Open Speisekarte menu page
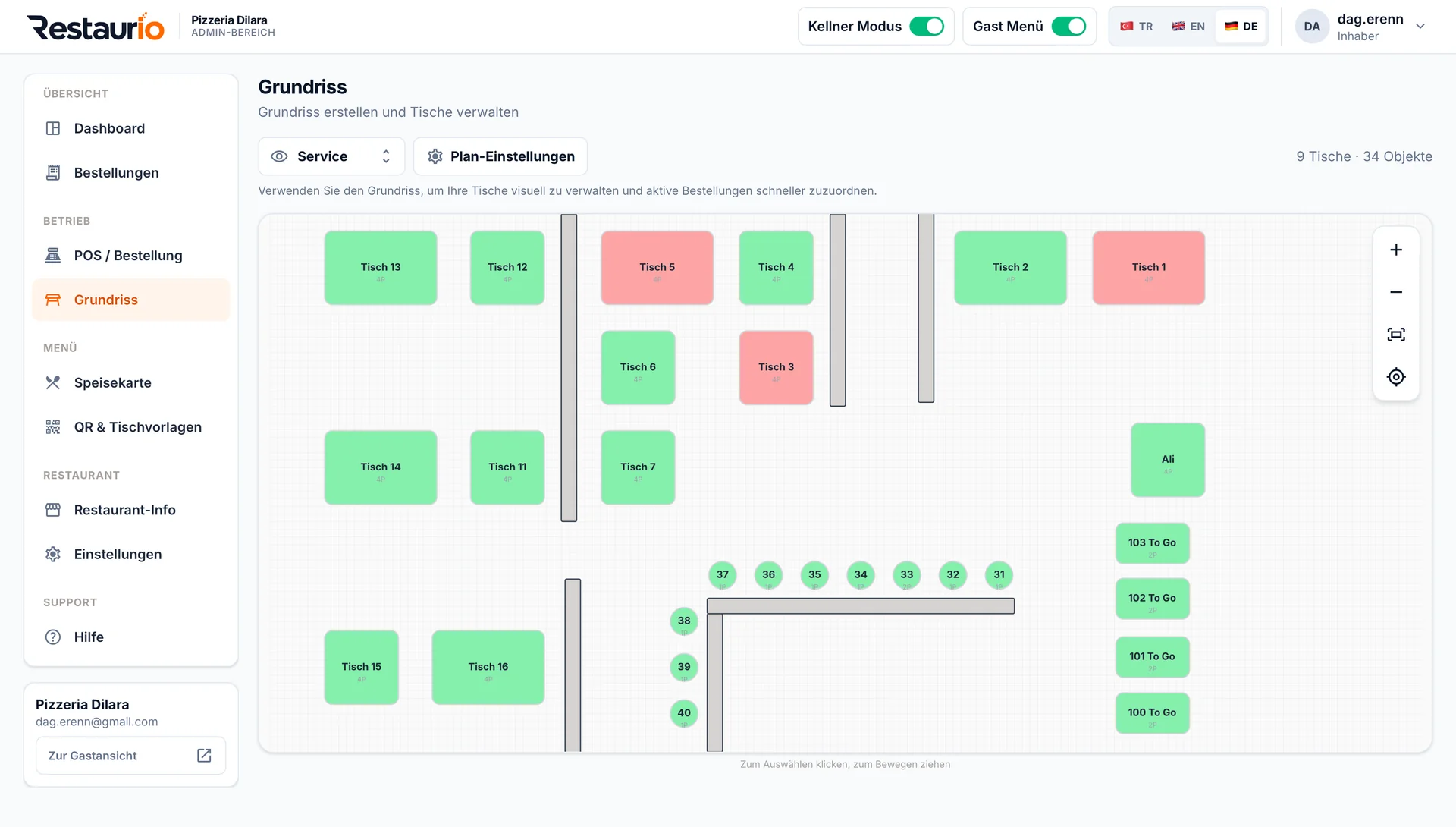1456x827 pixels. click(130, 383)
